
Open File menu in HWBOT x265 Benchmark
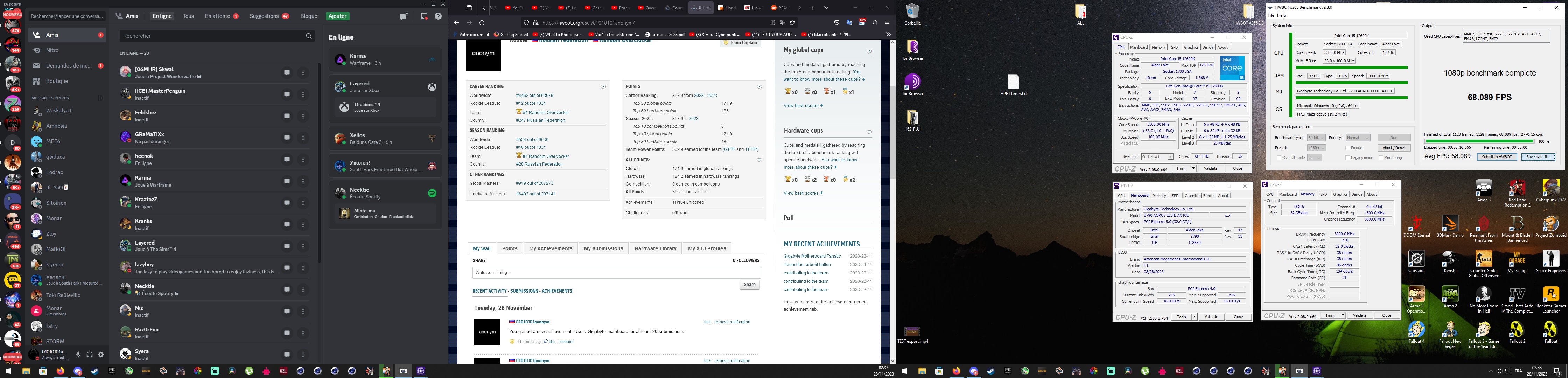click(1270, 16)
